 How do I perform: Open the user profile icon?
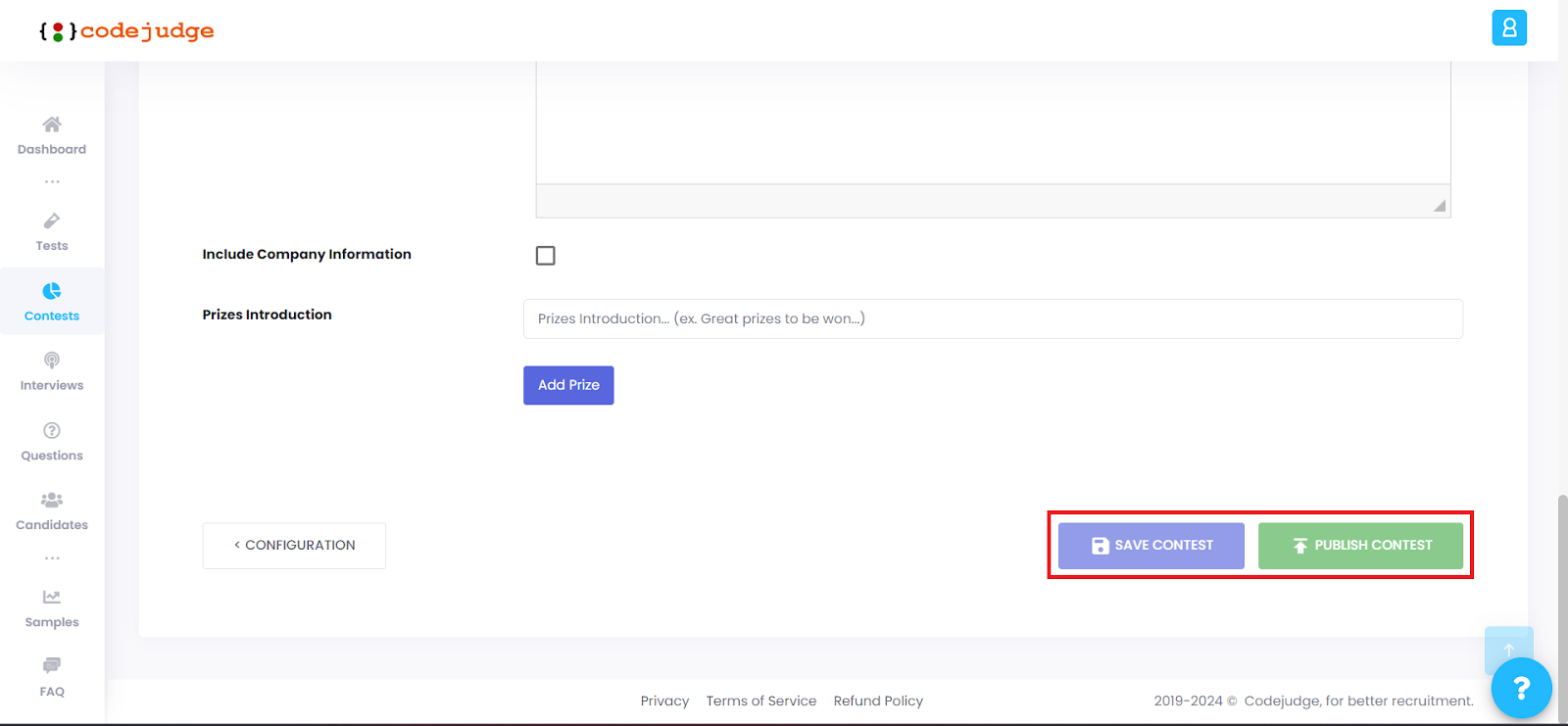click(x=1509, y=27)
